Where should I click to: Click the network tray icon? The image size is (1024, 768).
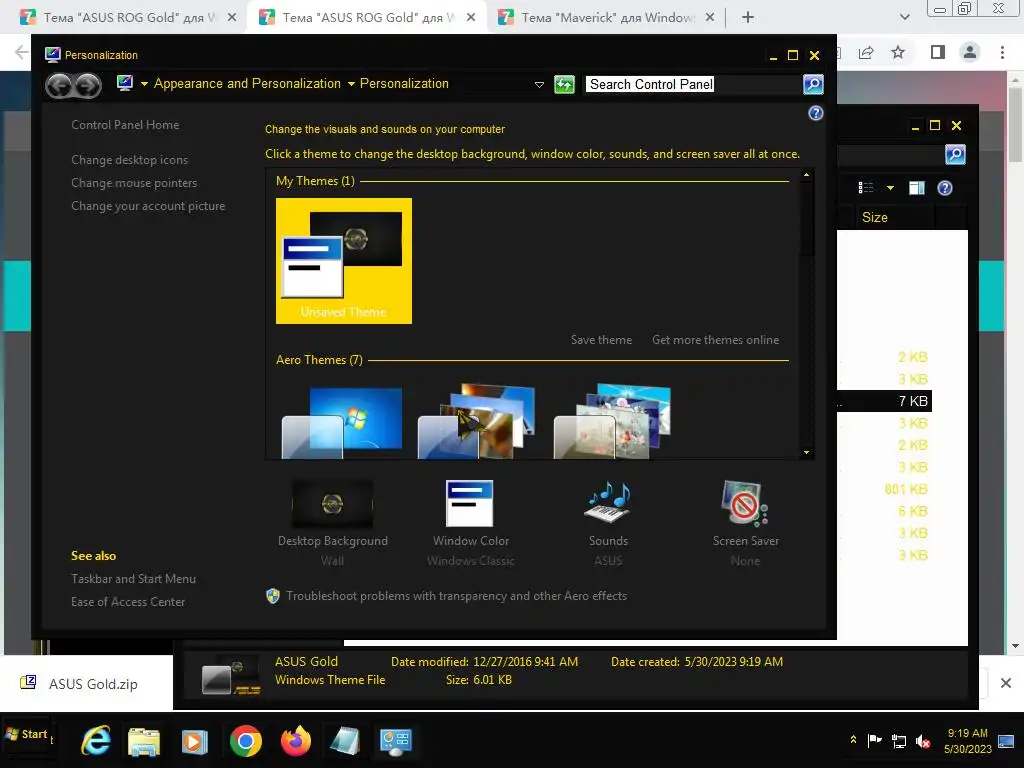[x=899, y=741]
